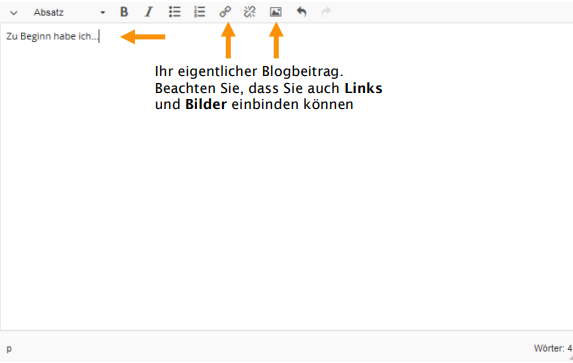The width and height of the screenshot is (573, 363).
Task: Insert a hyperlink with the link icon
Action: [x=225, y=12]
